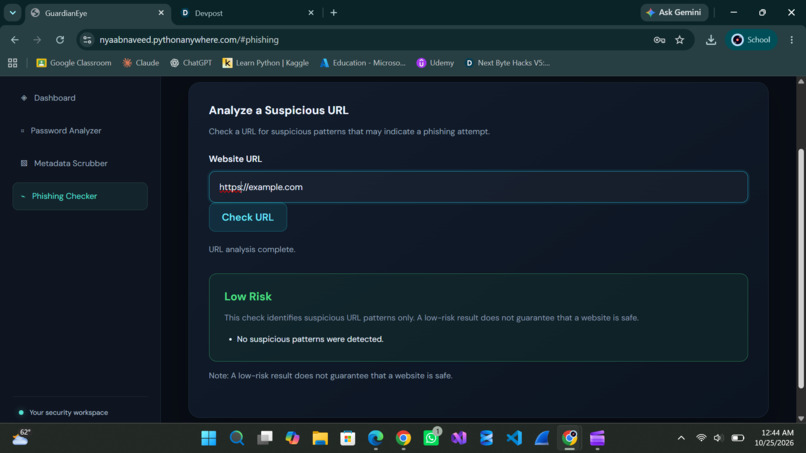Open the password manager key icon
Viewport: 806px width, 453px height.
pos(659,40)
